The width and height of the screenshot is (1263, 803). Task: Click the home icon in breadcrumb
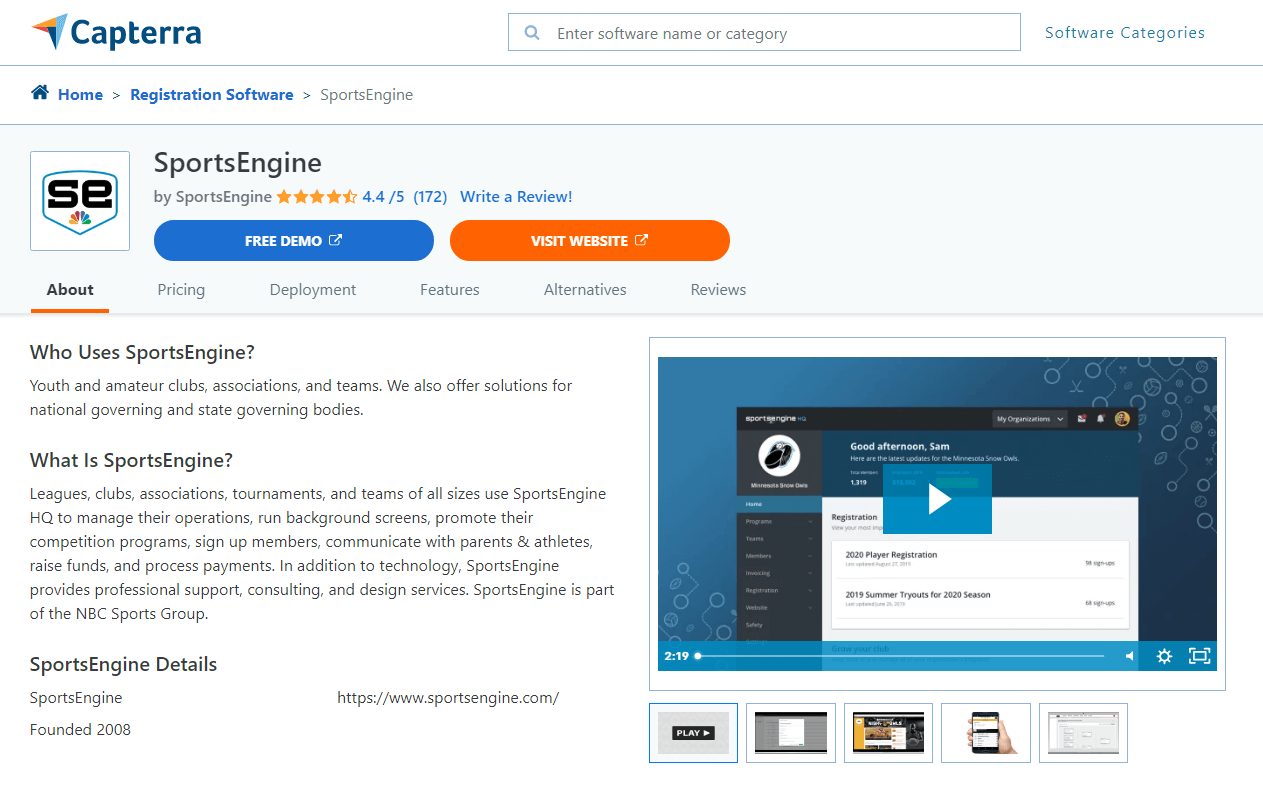40,93
